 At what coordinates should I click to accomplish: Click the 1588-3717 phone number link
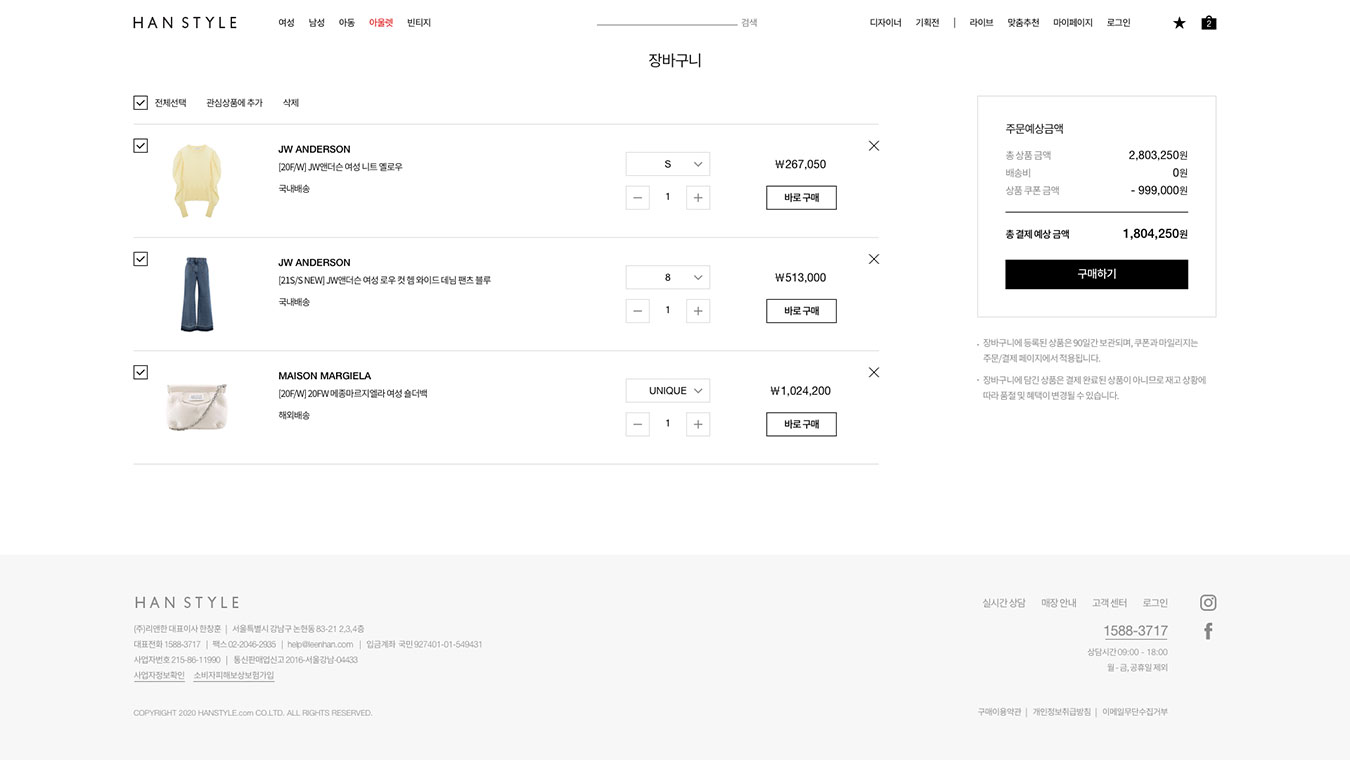pyautogui.click(x=1136, y=631)
